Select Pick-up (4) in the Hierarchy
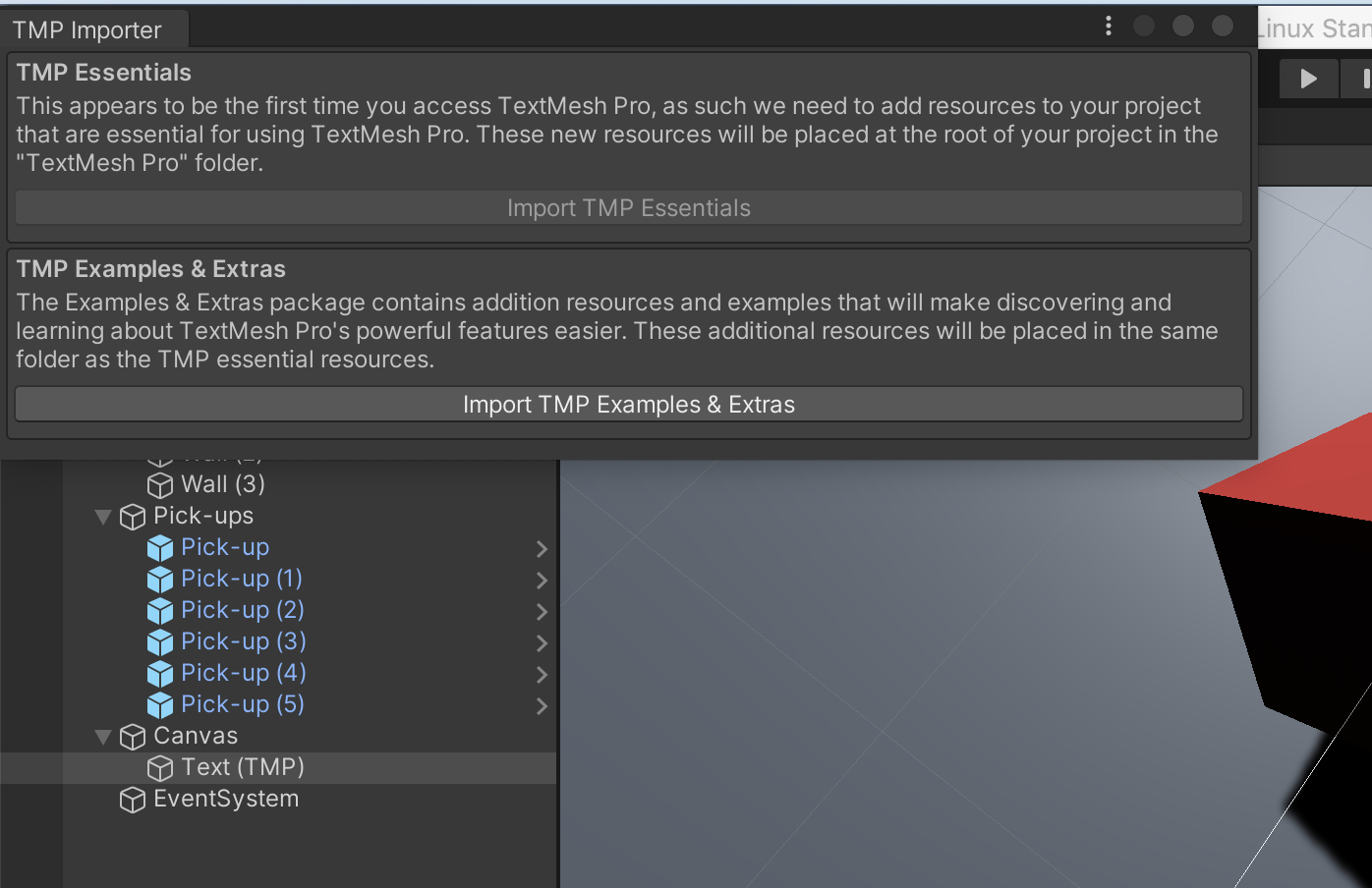The image size is (1372, 888). pos(244,673)
